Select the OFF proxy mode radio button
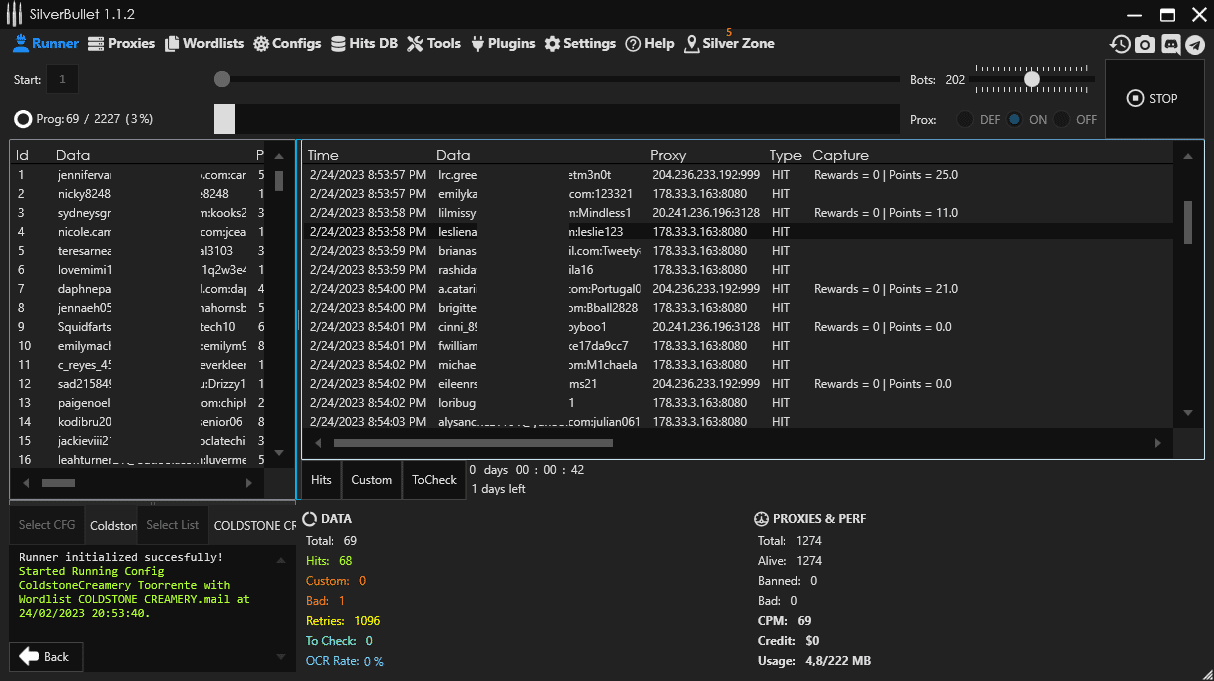 (1062, 119)
